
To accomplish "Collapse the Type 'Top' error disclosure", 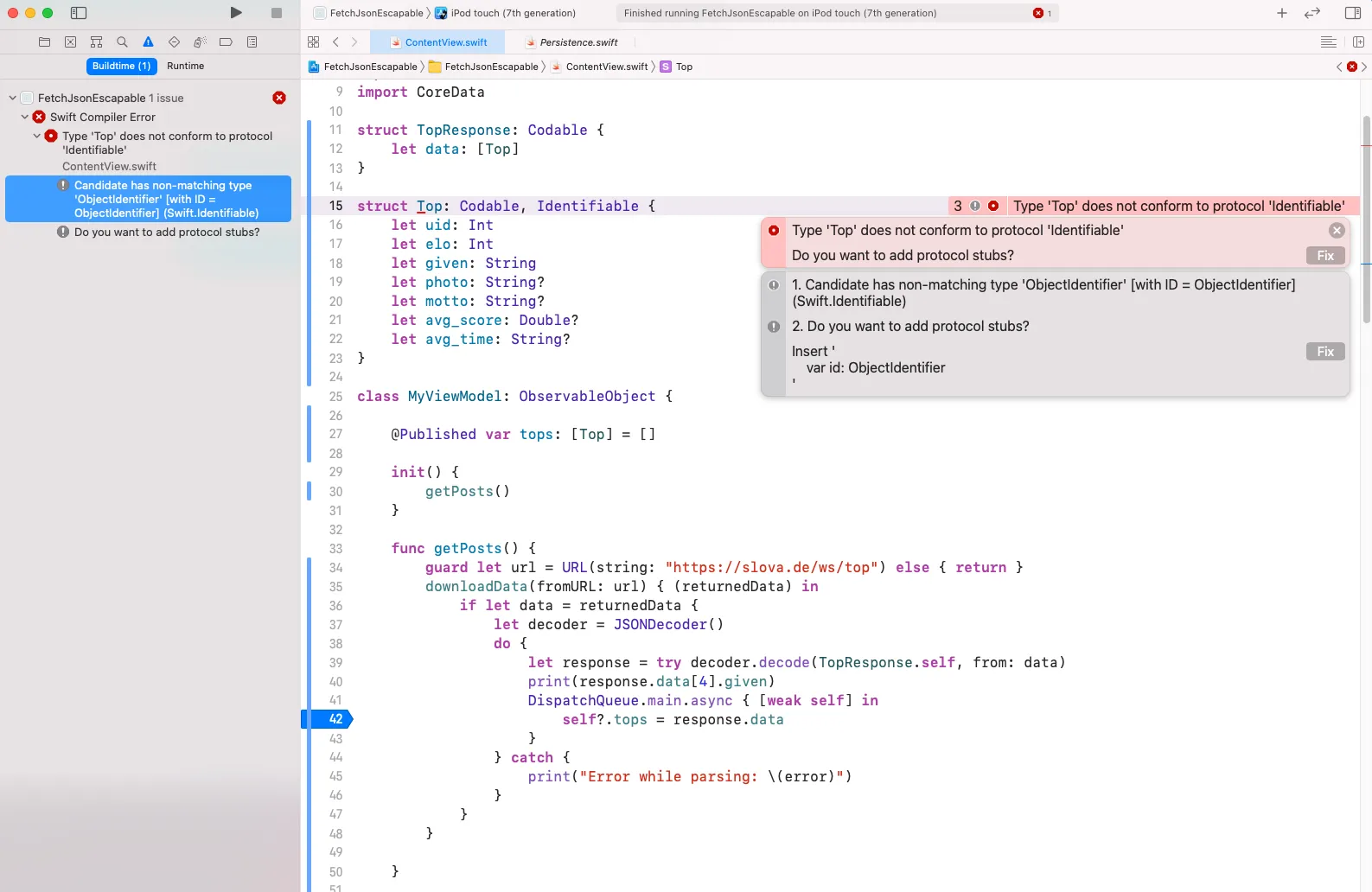I will [36, 136].
